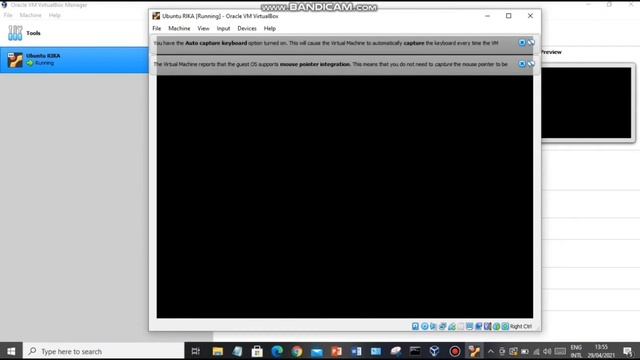Viewport: 640px width, 360px height.
Task: Click the audio status icon in VM status bar
Action: click(x=433, y=326)
